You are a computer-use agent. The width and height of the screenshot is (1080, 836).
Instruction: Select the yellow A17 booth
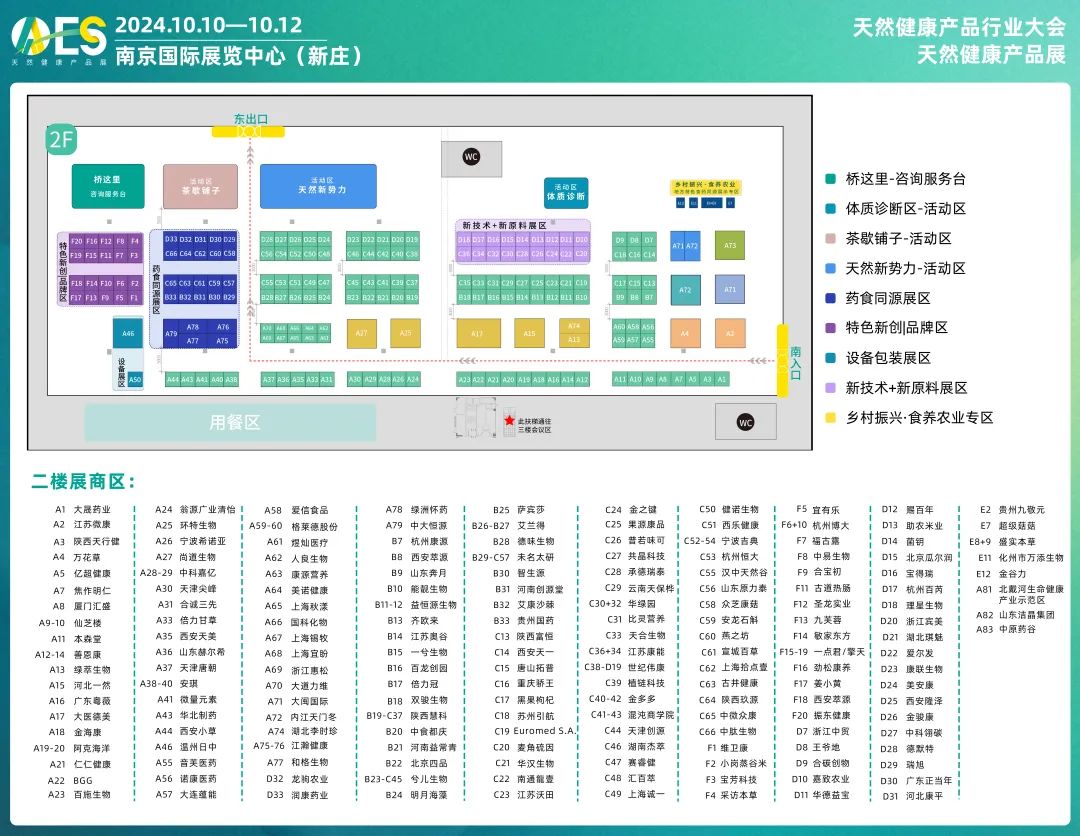pyautogui.click(x=478, y=333)
